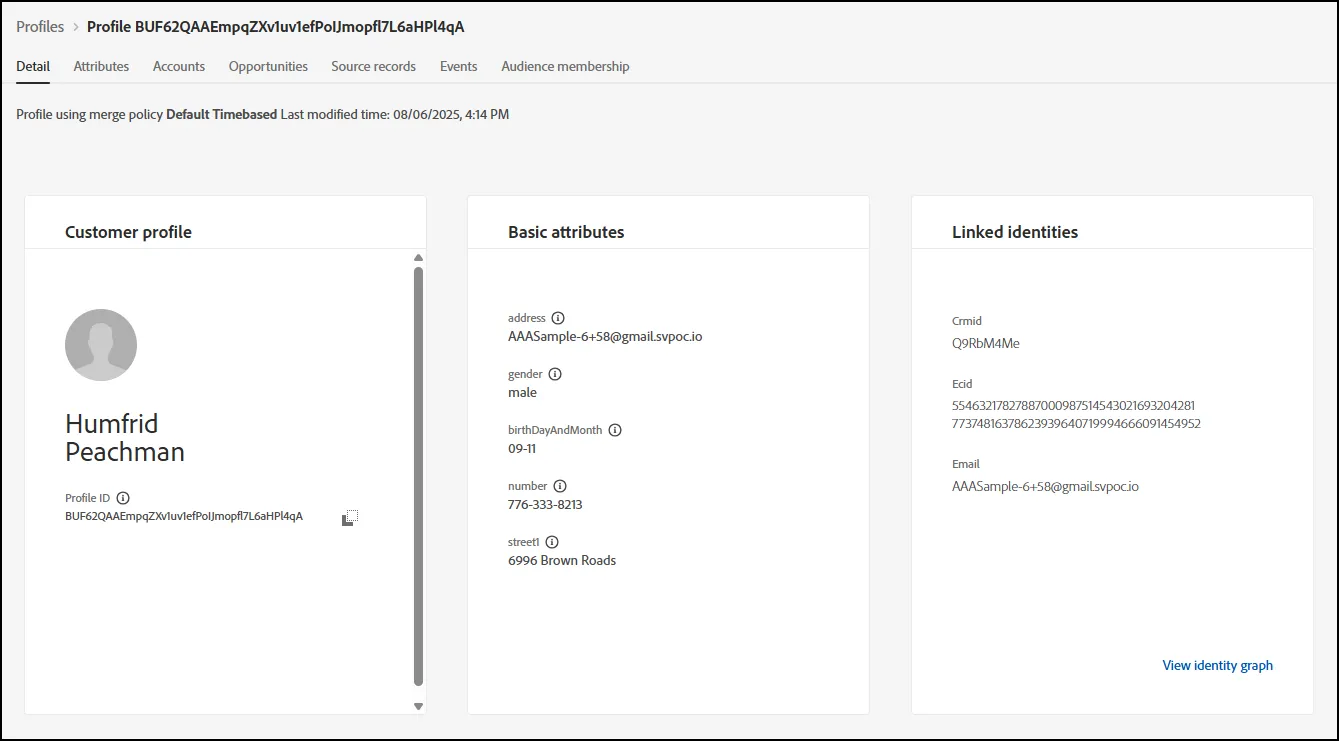This screenshot has height=741, width=1339.
Task: Click the name Humfrid Peachman
Action: click(x=125, y=438)
